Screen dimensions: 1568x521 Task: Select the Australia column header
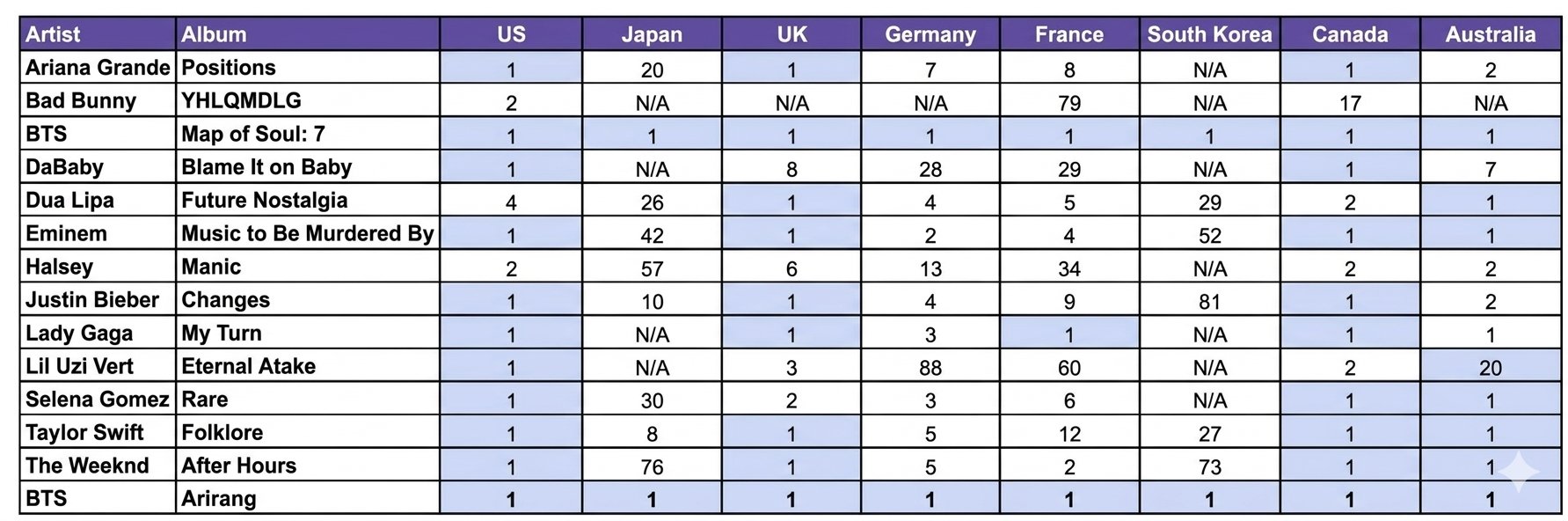coord(1491,34)
